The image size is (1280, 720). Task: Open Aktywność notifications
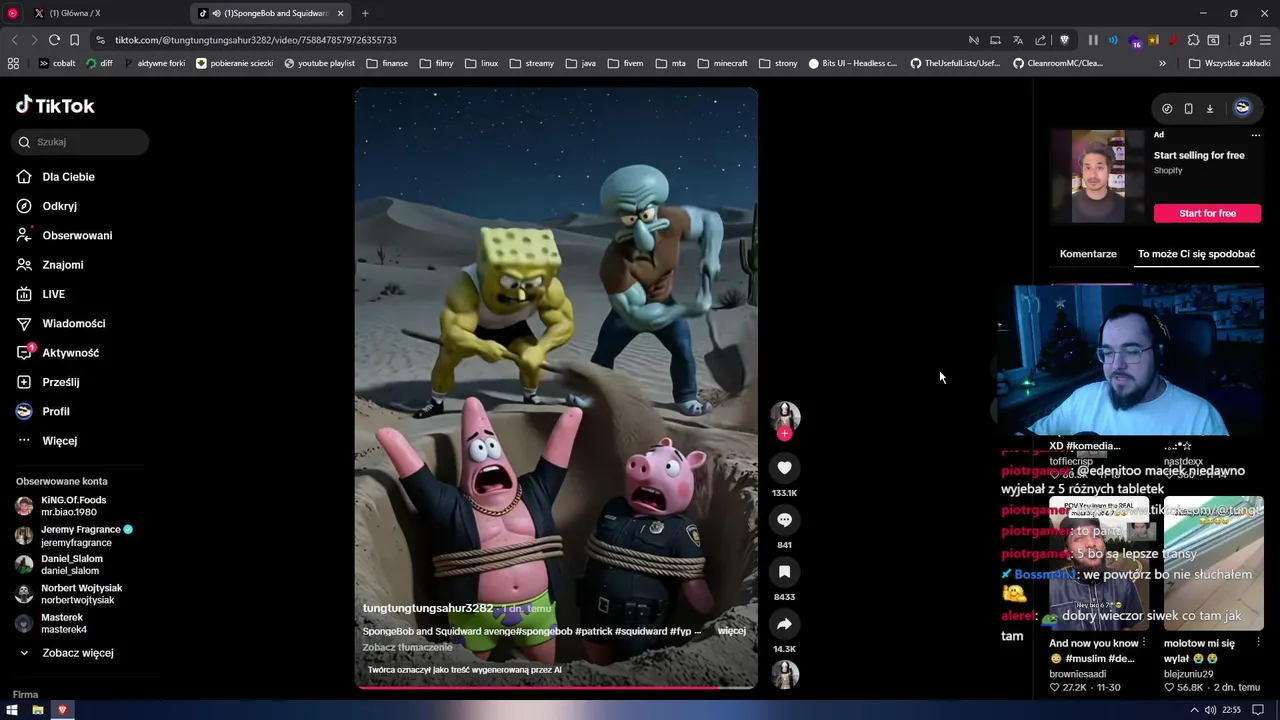tap(70, 353)
